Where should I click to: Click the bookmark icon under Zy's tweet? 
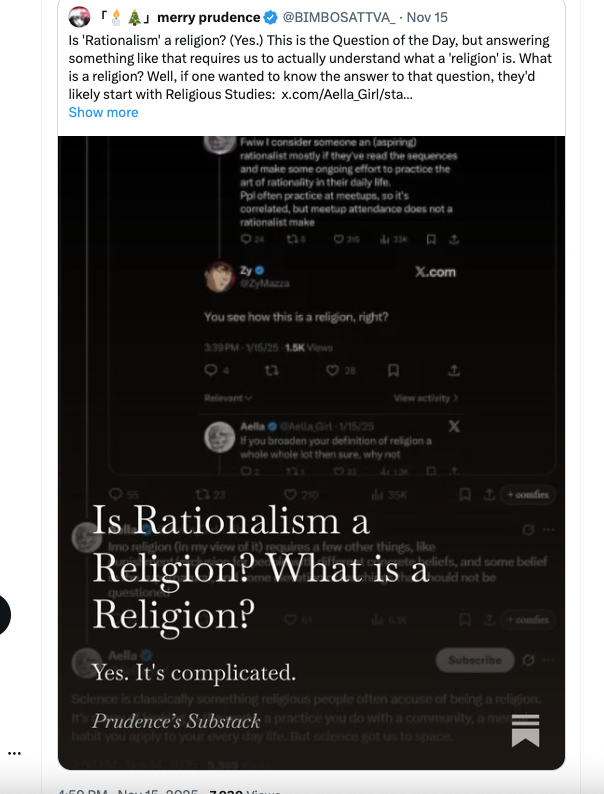[394, 371]
